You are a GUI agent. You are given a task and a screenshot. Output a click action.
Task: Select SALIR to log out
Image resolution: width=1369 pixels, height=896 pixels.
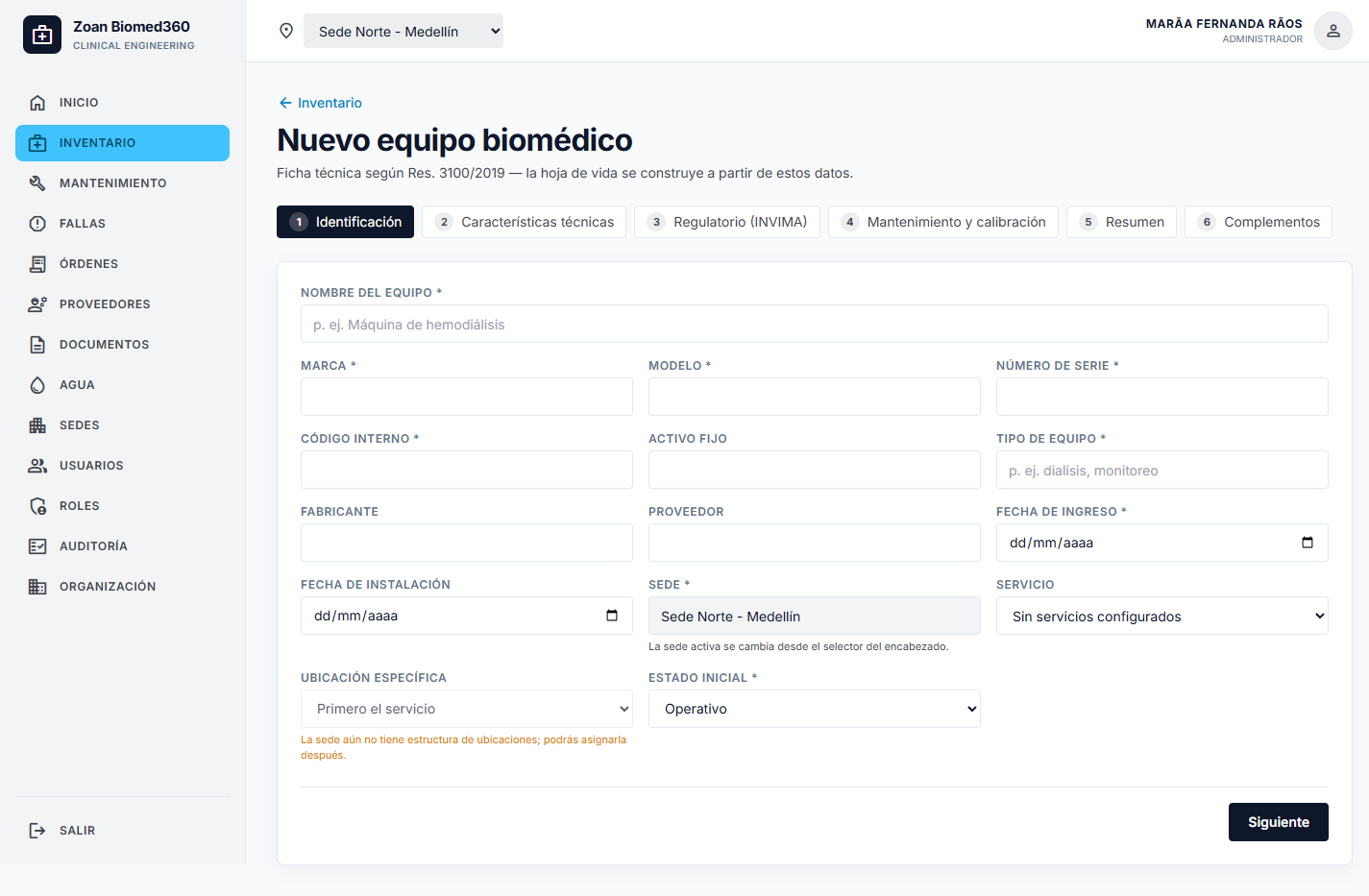(123, 831)
